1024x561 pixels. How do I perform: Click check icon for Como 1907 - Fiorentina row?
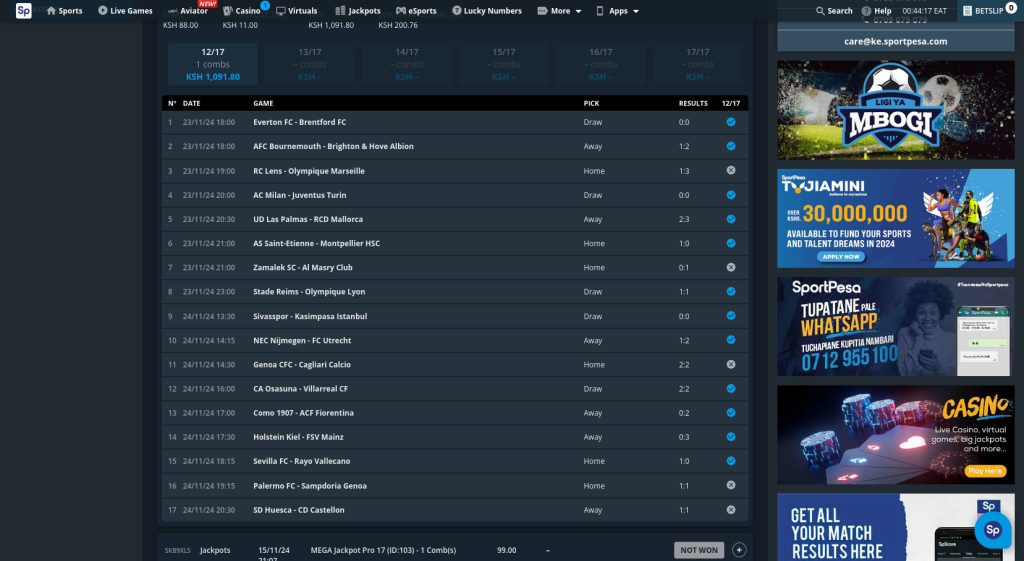(731, 413)
